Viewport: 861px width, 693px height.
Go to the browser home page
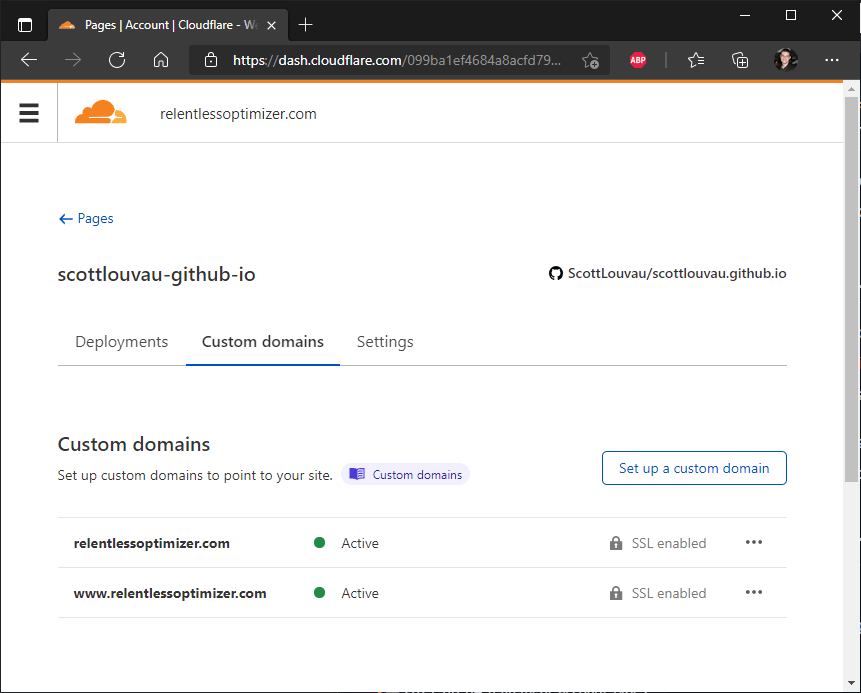(x=161, y=60)
